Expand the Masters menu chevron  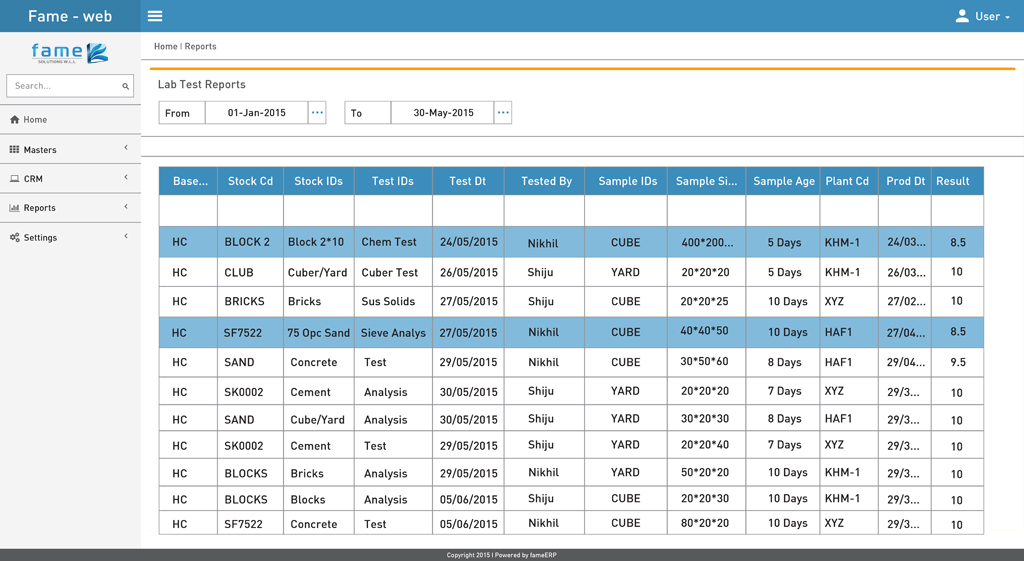(x=126, y=148)
